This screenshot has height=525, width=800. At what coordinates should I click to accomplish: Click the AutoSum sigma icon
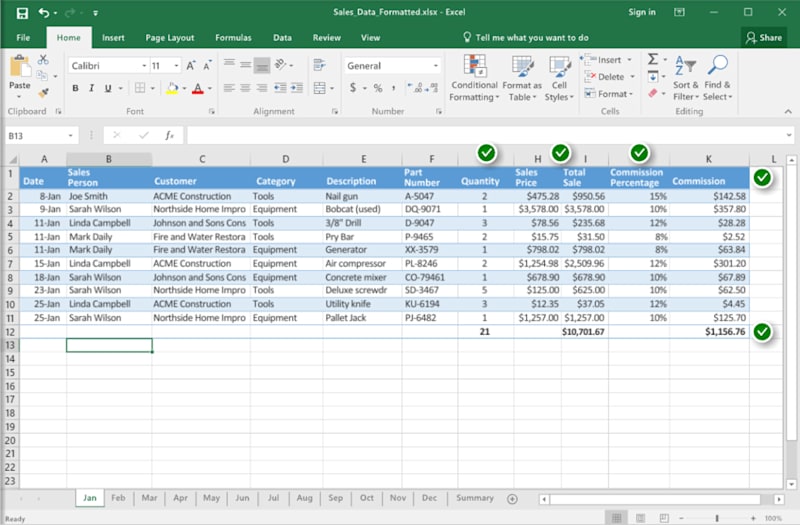tap(653, 59)
